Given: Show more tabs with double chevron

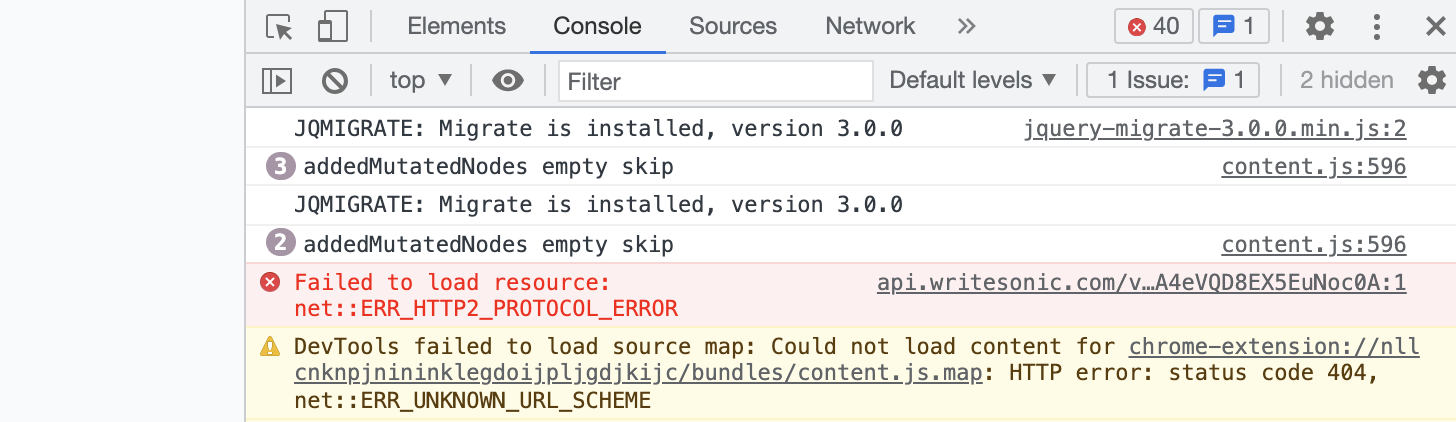Looking at the screenshot, I should (966, 26).
